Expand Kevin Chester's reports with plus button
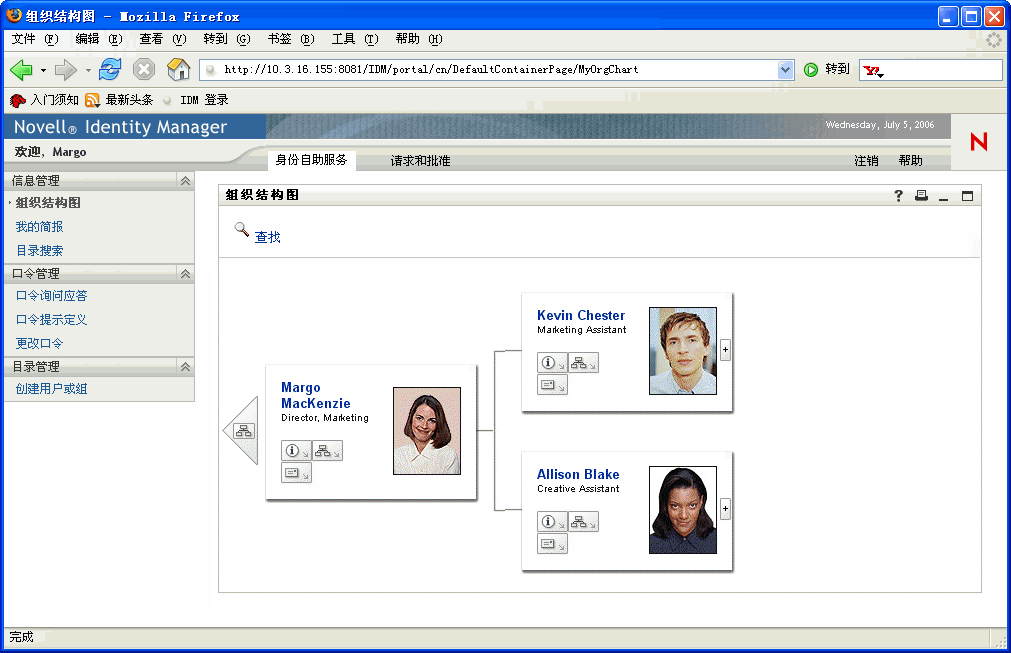Screen dimensions: 1011x653 point(725,349)
